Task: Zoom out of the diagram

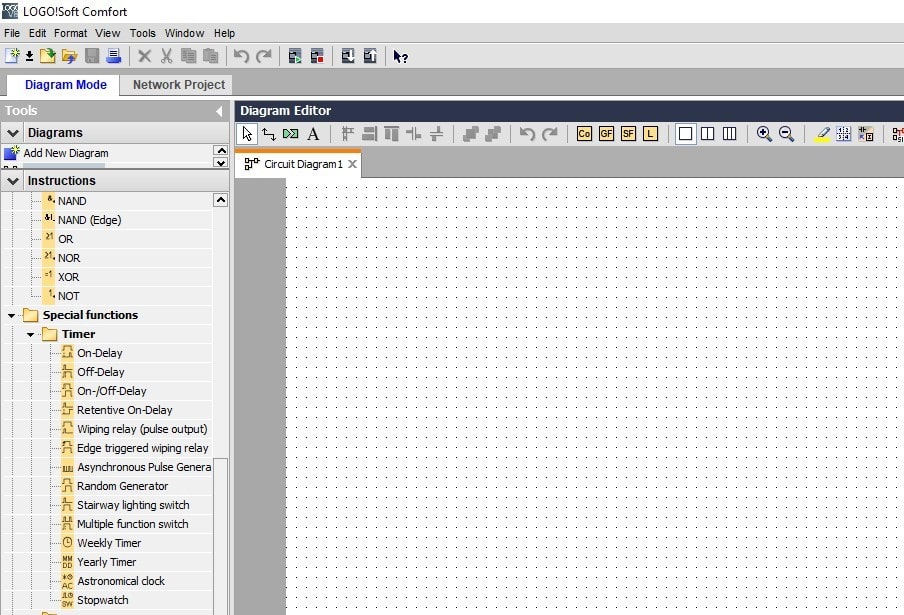Action: [786, 134]
